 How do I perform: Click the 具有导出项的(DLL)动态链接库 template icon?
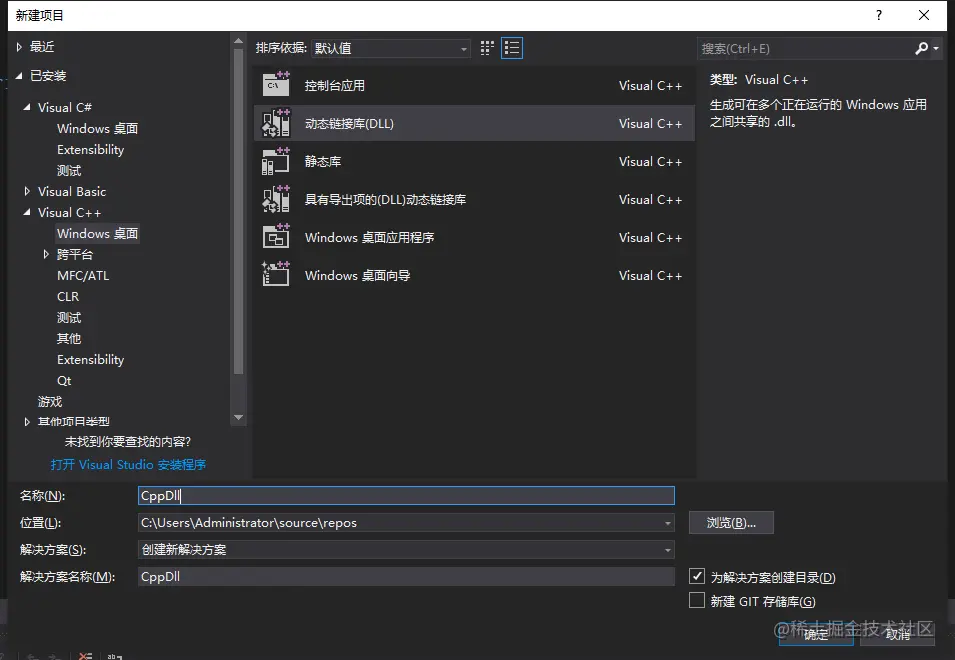pos(276,199)
